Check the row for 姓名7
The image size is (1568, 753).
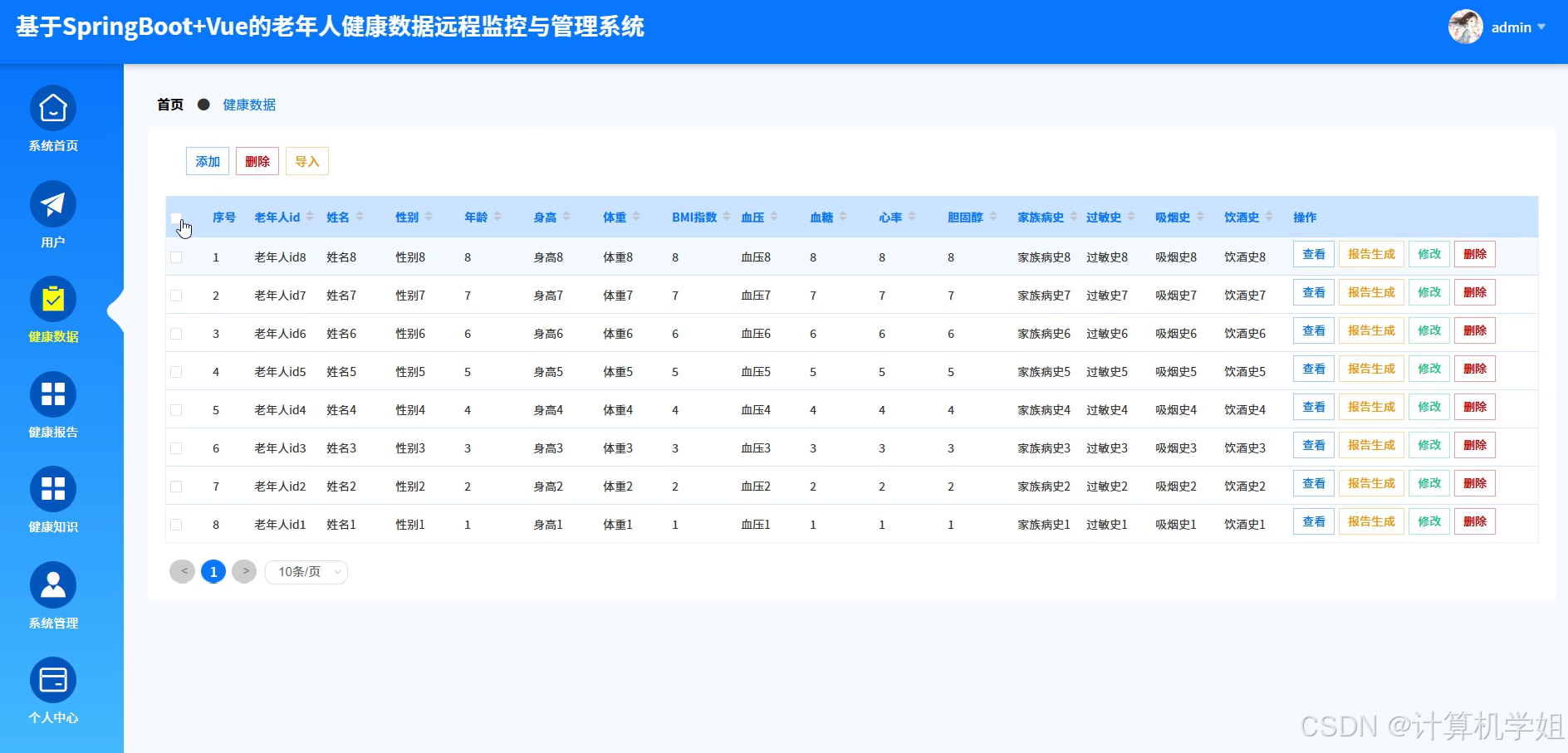point(176,296)
